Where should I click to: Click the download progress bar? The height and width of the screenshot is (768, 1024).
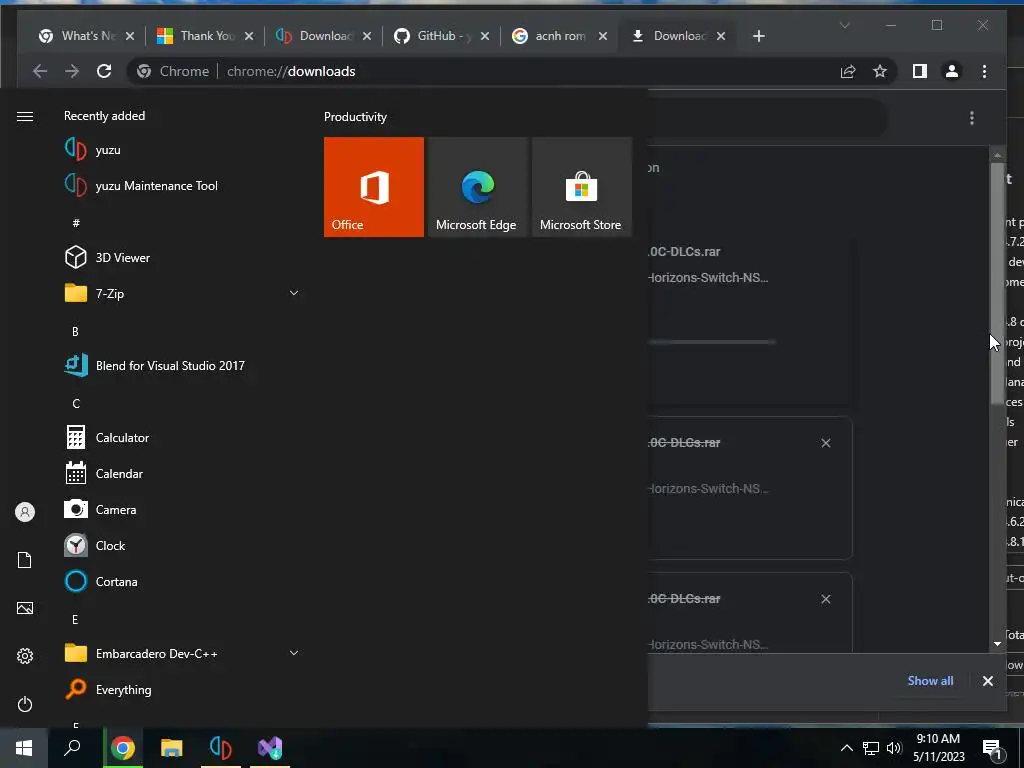coord(711,342)
